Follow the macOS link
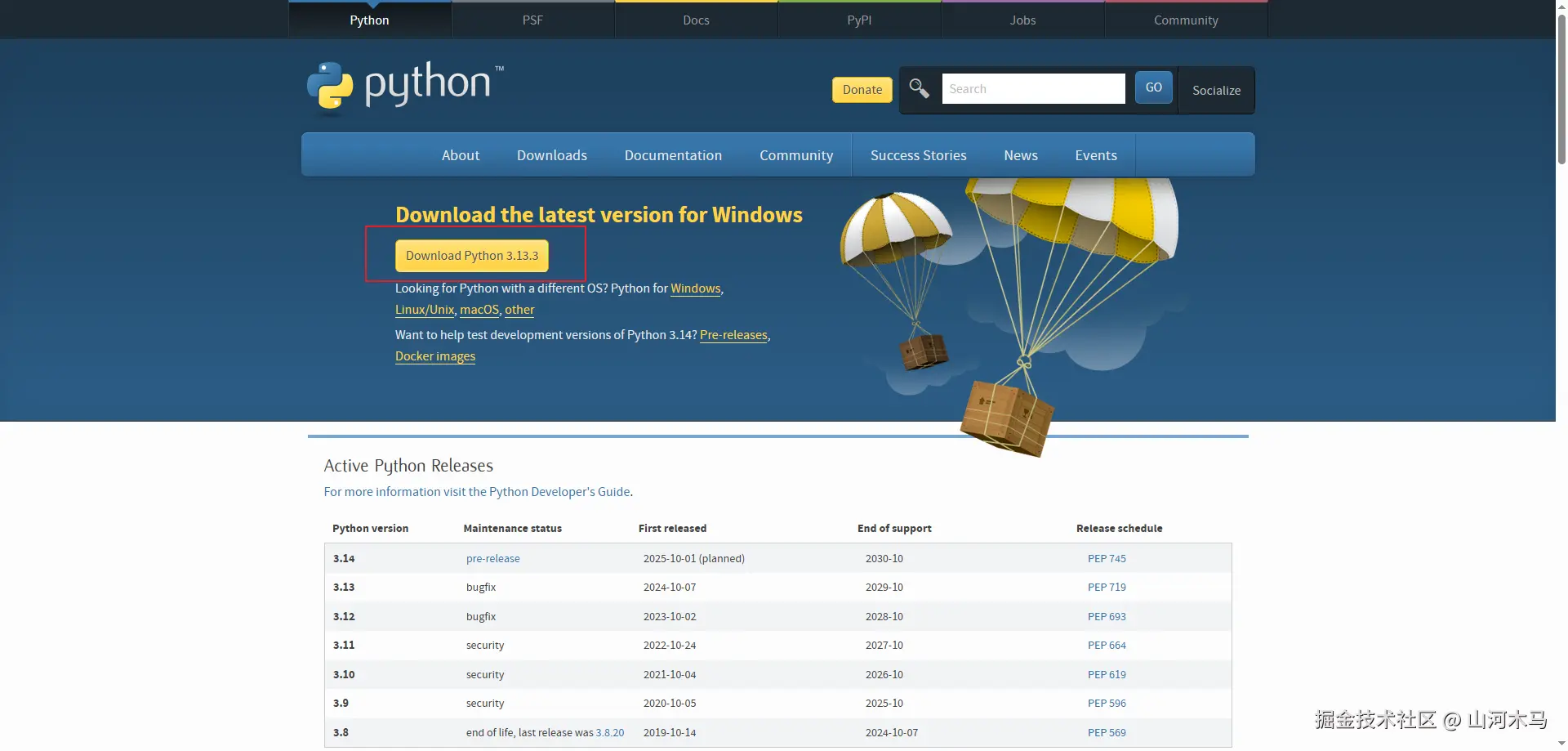The height and width of the screenshot is (751, 1568). coord(479,310)
